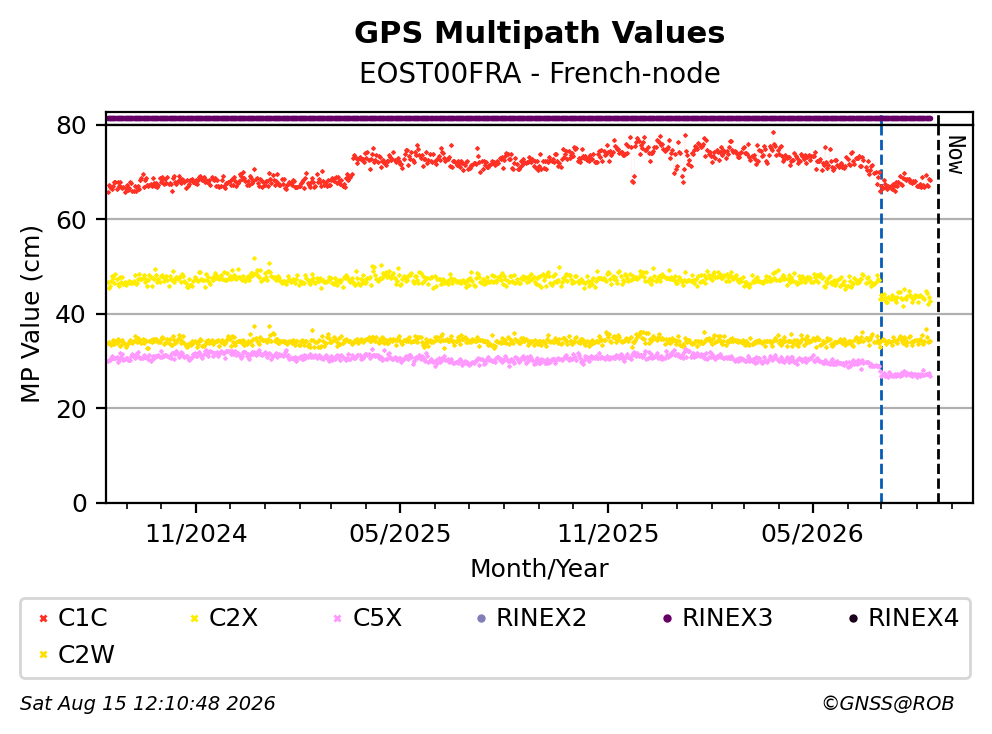
Task: Click the 'Now' vertical label
Action: pos(957,155)
